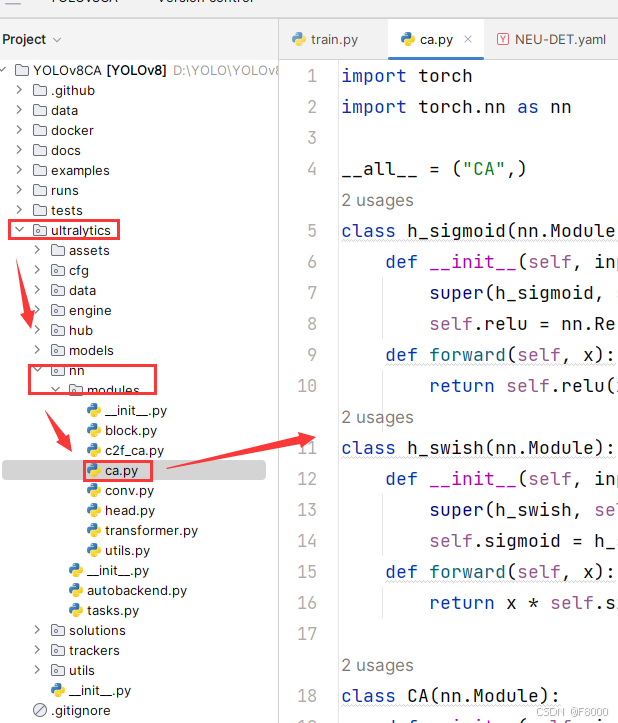The image size is (618, 723).
Task: Click the docker folder icon
Action: (40, 130)
